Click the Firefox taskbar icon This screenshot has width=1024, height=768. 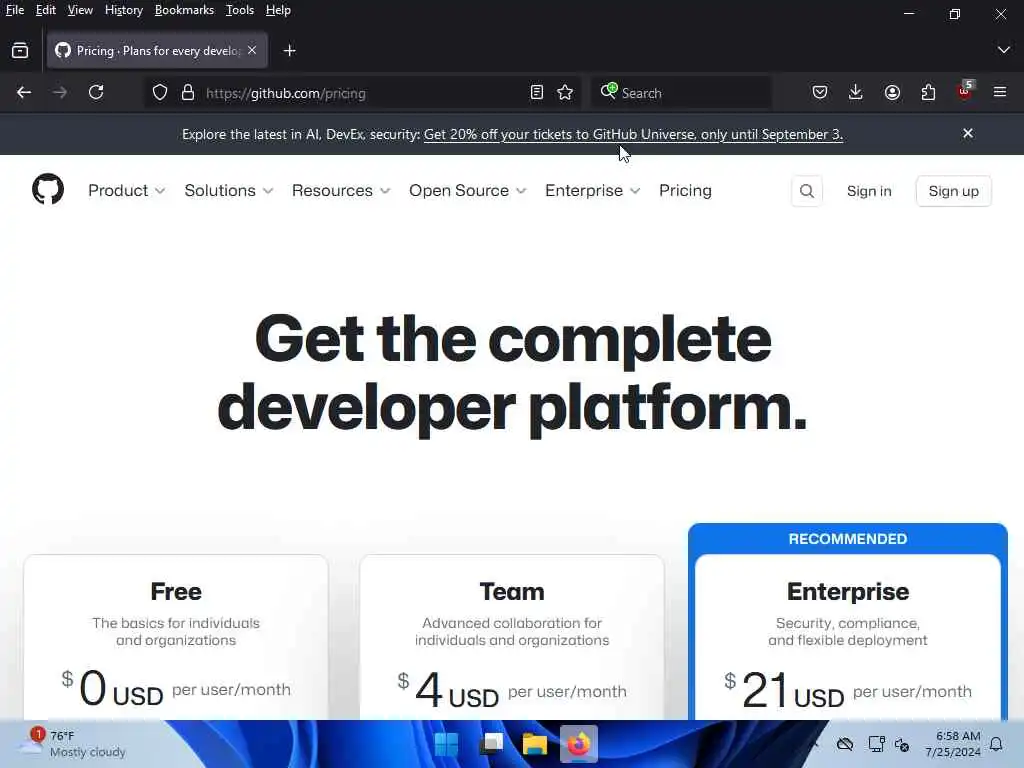579,744
